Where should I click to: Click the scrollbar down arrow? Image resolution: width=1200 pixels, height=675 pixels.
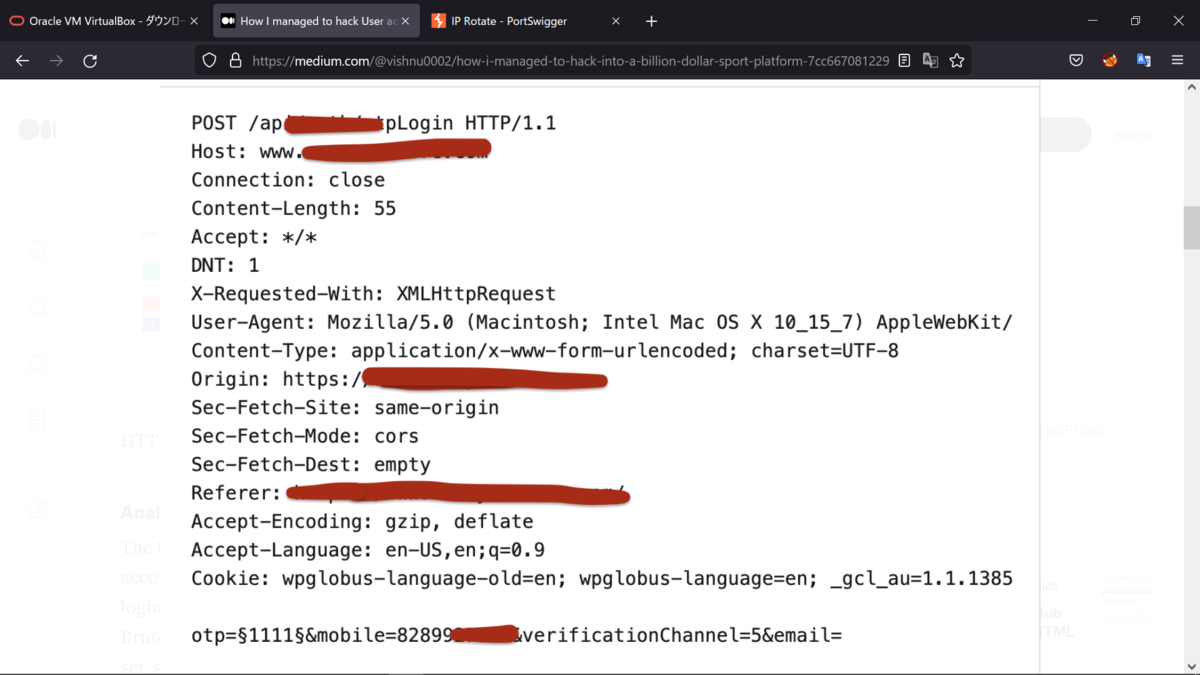pos(1191,666)
